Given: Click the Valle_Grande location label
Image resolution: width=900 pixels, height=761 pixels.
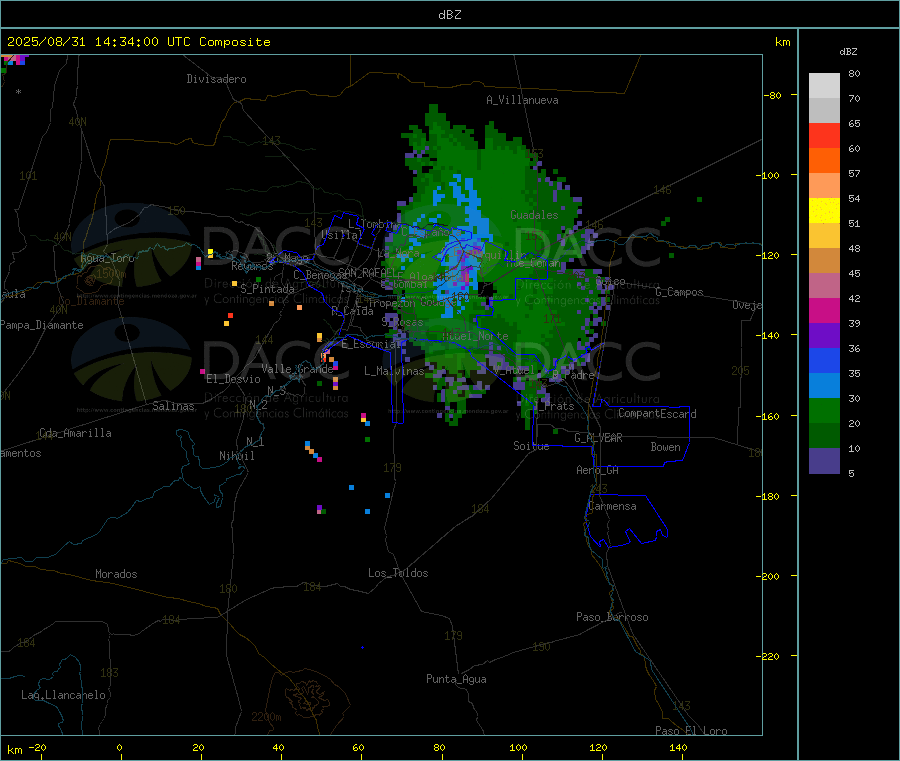Looking at the screenshot, I should tap(297, 369).
